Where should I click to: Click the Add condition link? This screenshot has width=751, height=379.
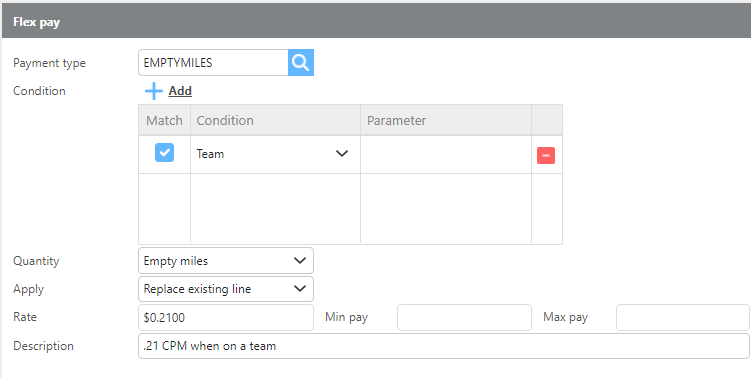[180, 91]
